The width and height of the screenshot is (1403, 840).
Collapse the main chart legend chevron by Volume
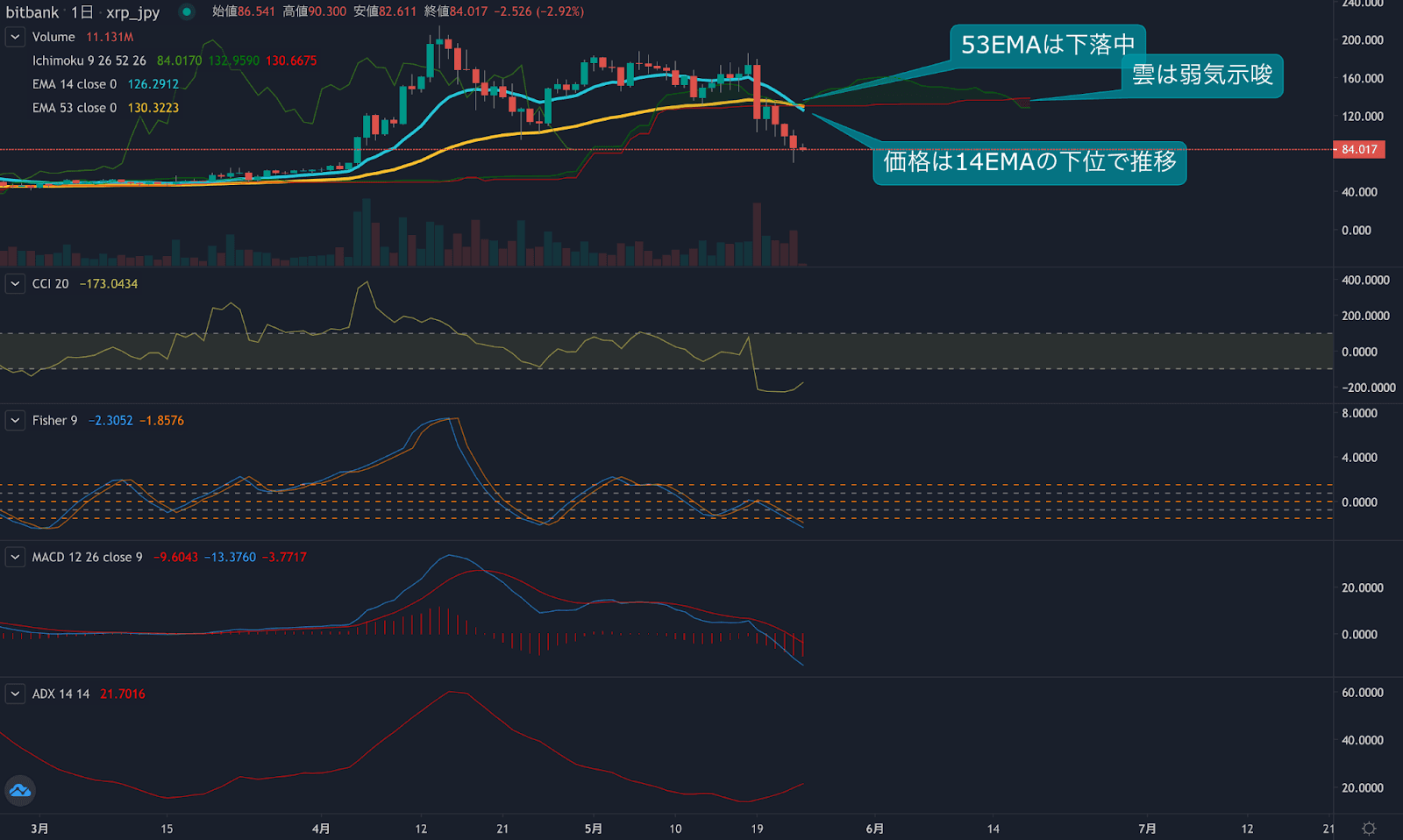click(x=15, y=37)
